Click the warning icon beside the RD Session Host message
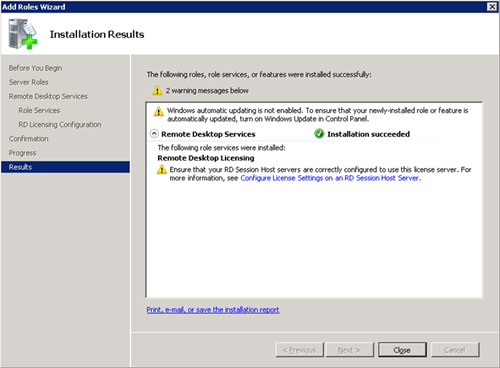The height and width of the screenshot is (368, 500). pos(162,170)
